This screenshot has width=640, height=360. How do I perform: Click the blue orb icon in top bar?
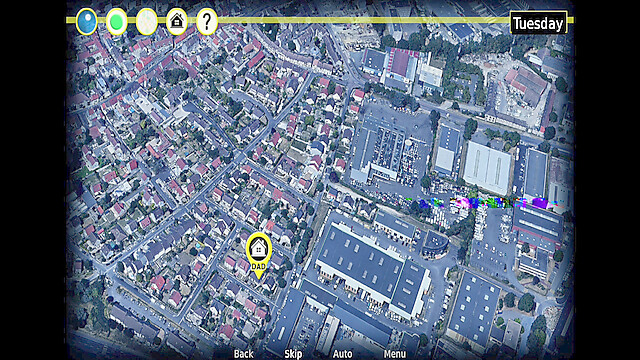click(87, 22)
